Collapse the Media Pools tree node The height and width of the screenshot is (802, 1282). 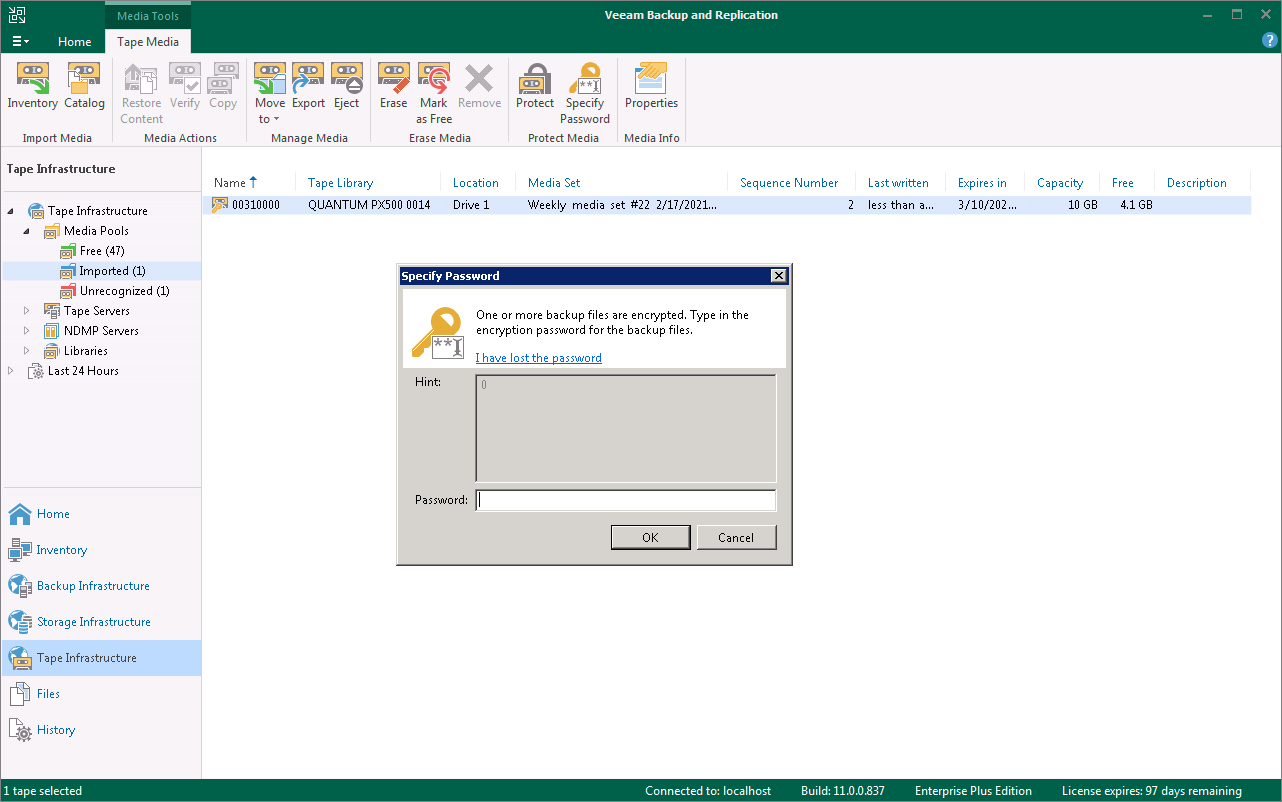coord(27,231)
